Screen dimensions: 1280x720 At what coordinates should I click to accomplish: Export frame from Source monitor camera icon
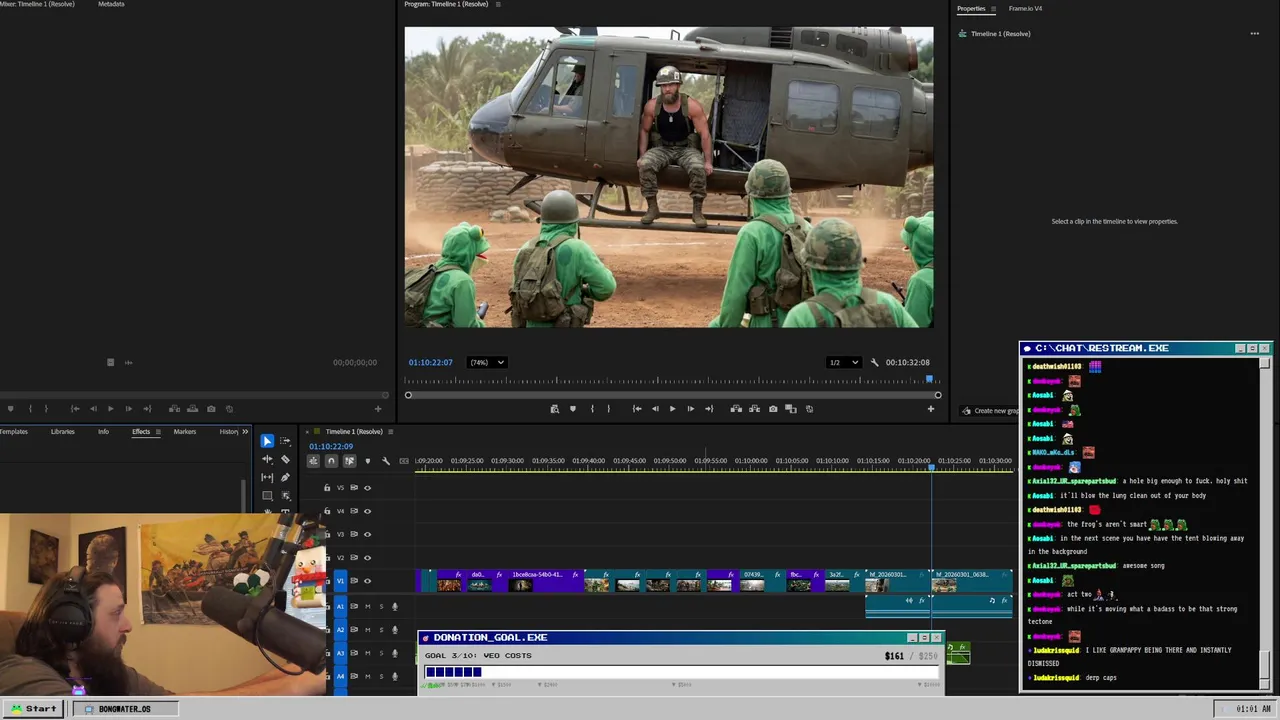coord(211,408)
